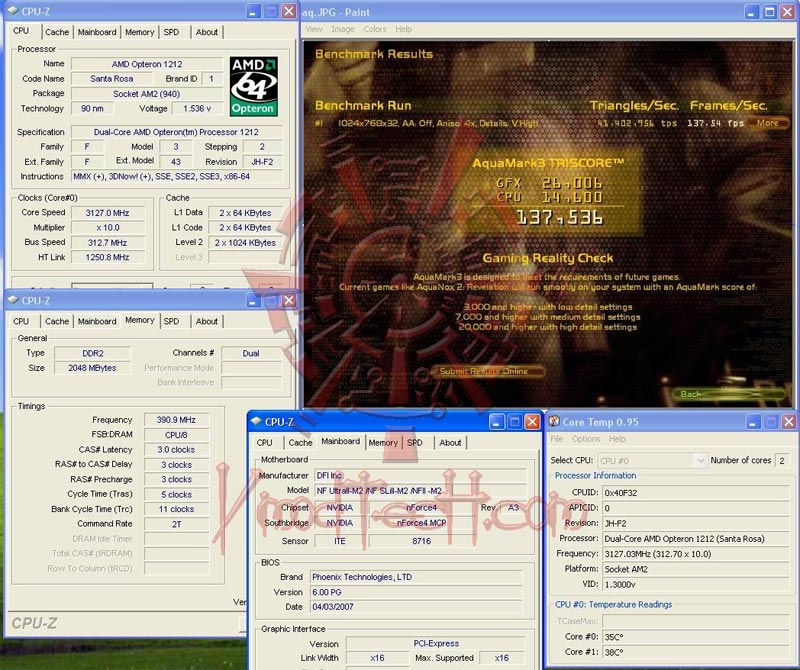Click the Back button in AquaMark
800x670 pixels.
tap(728, 394)
